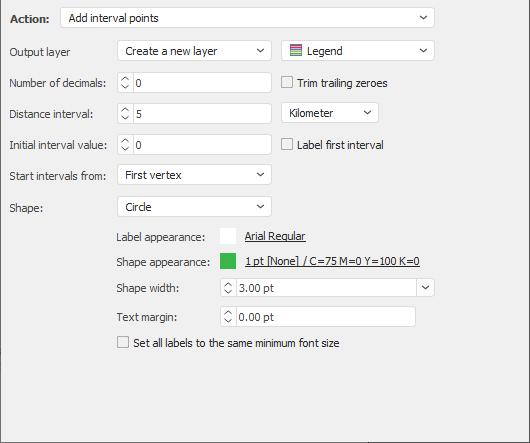Open the Action dropdown showing Add interval points

[x=247, y=18]
